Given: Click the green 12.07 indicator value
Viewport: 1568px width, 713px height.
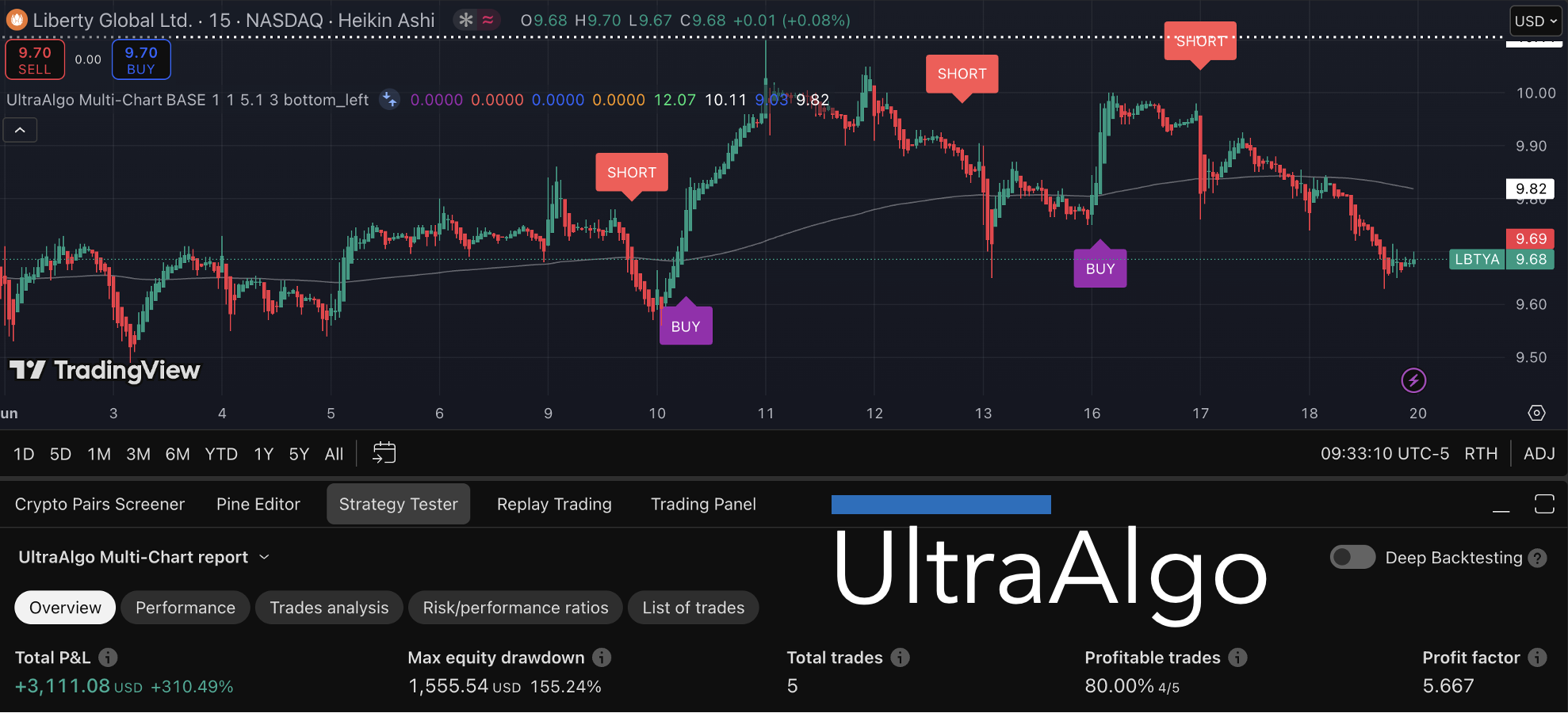Looking at the screenshot, I should 675,100.
